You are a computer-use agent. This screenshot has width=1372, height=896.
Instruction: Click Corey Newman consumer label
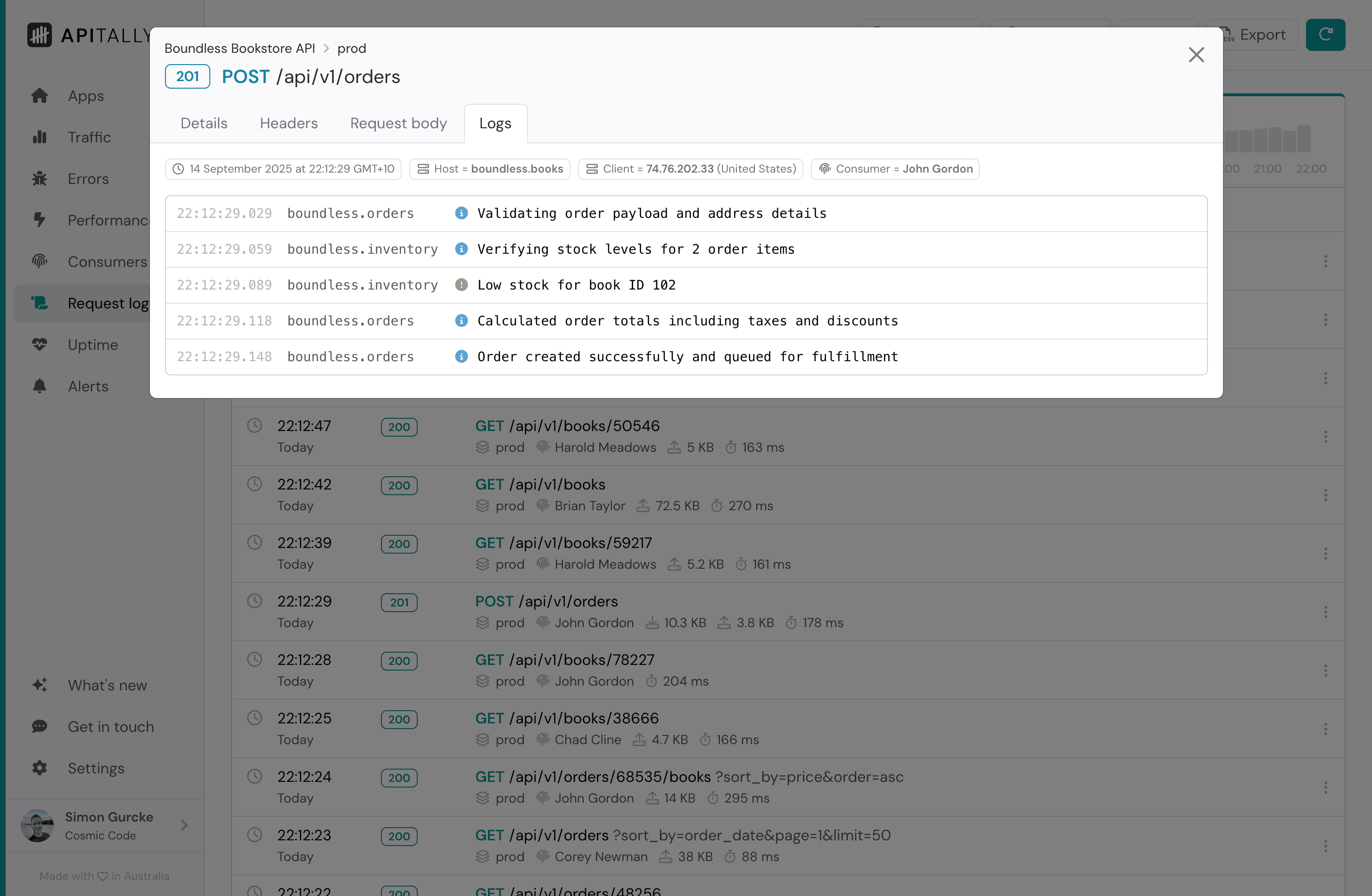click(601, 857)
